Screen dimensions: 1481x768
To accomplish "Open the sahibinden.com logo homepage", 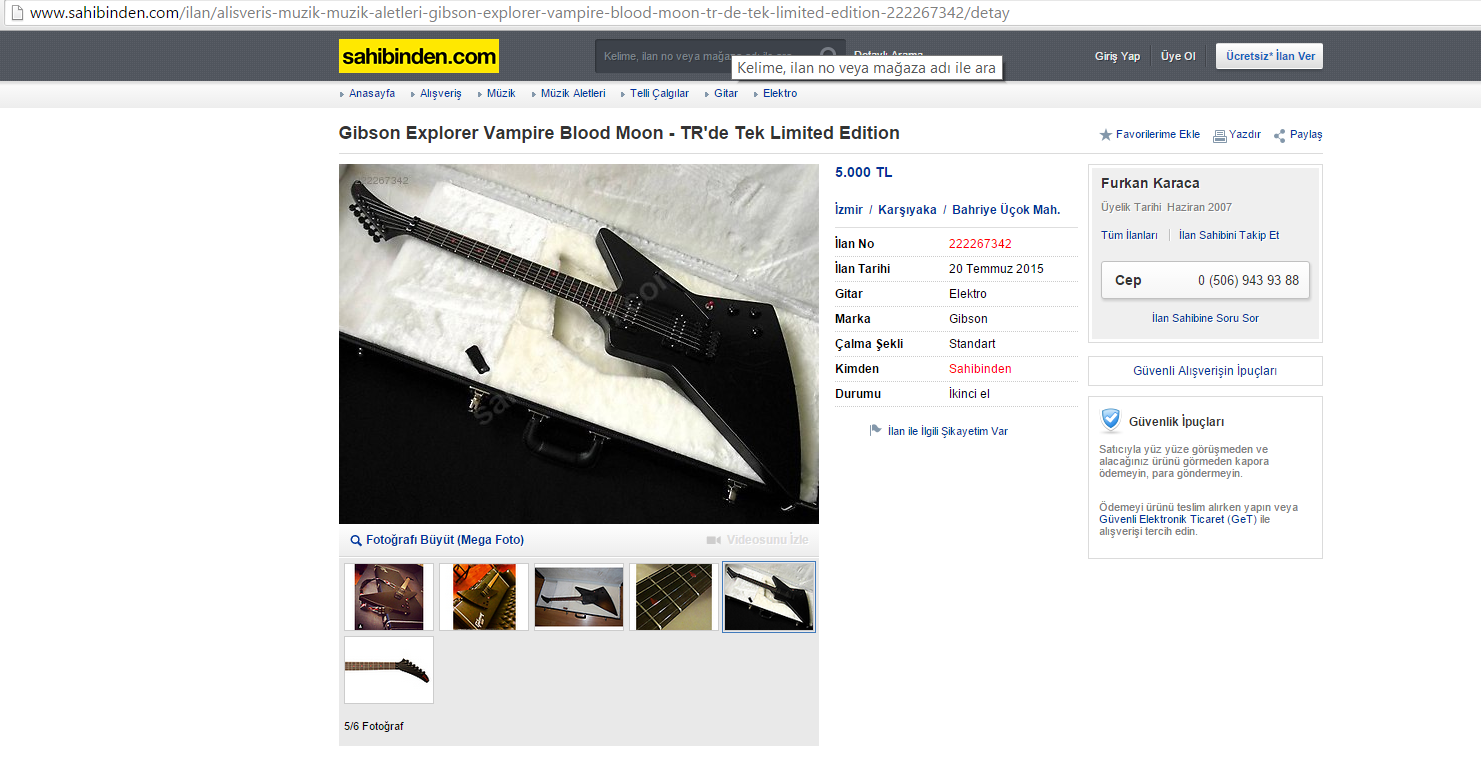I will pyautogui.click(x=419, y=56).
